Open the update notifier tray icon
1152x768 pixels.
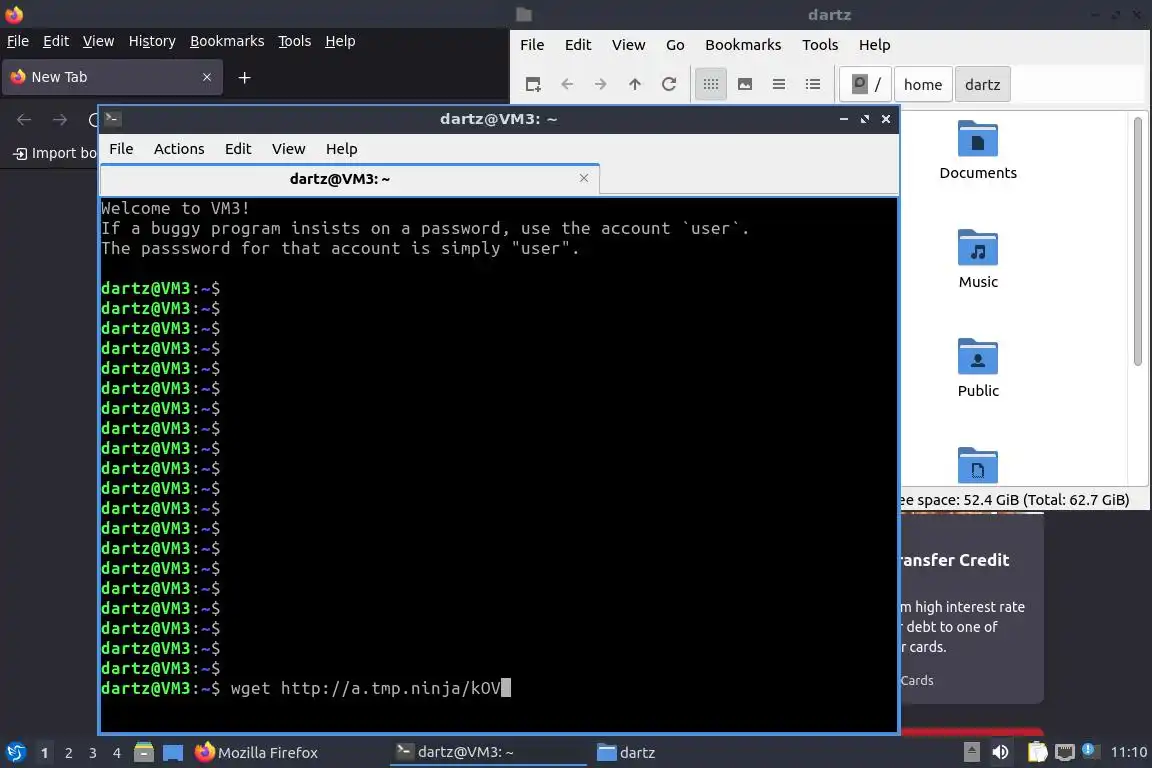[x=1090, y=750]
